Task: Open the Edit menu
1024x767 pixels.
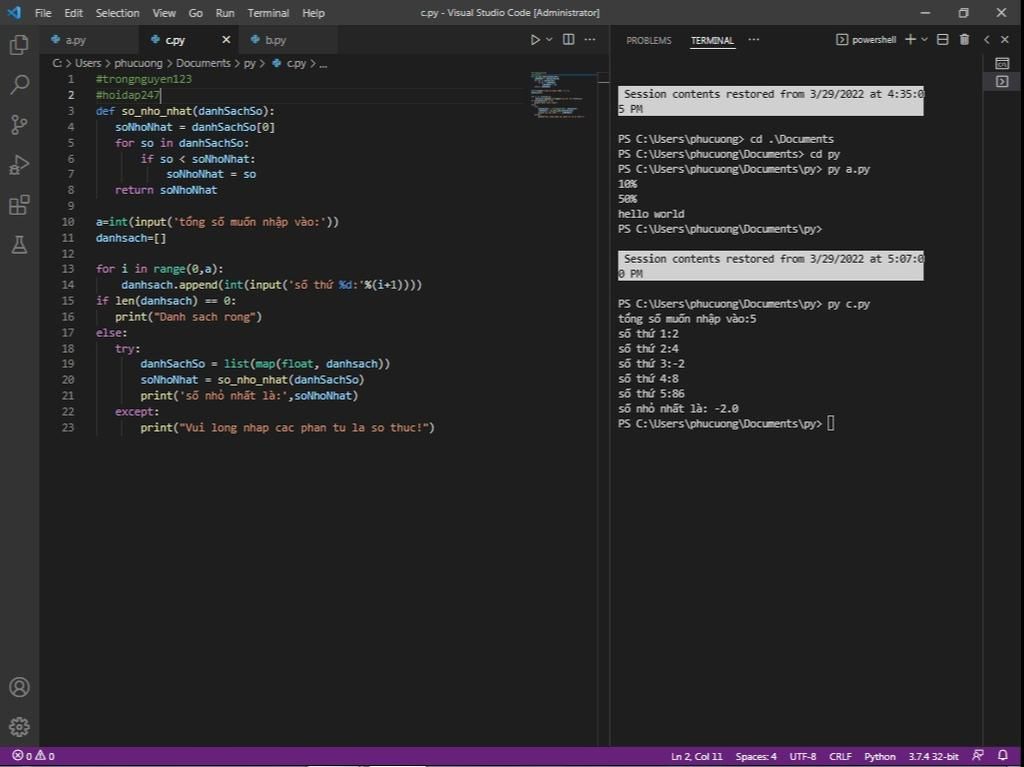Action: pyautogui.click(x=73, y=12)
